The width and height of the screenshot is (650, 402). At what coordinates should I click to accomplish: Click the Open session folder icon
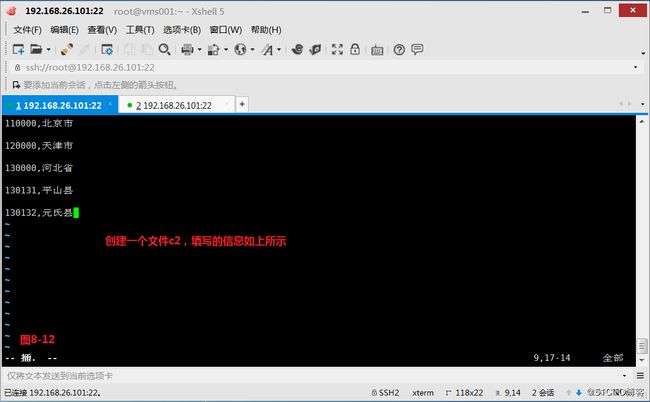pyautogui.click(x=36, y=49)
